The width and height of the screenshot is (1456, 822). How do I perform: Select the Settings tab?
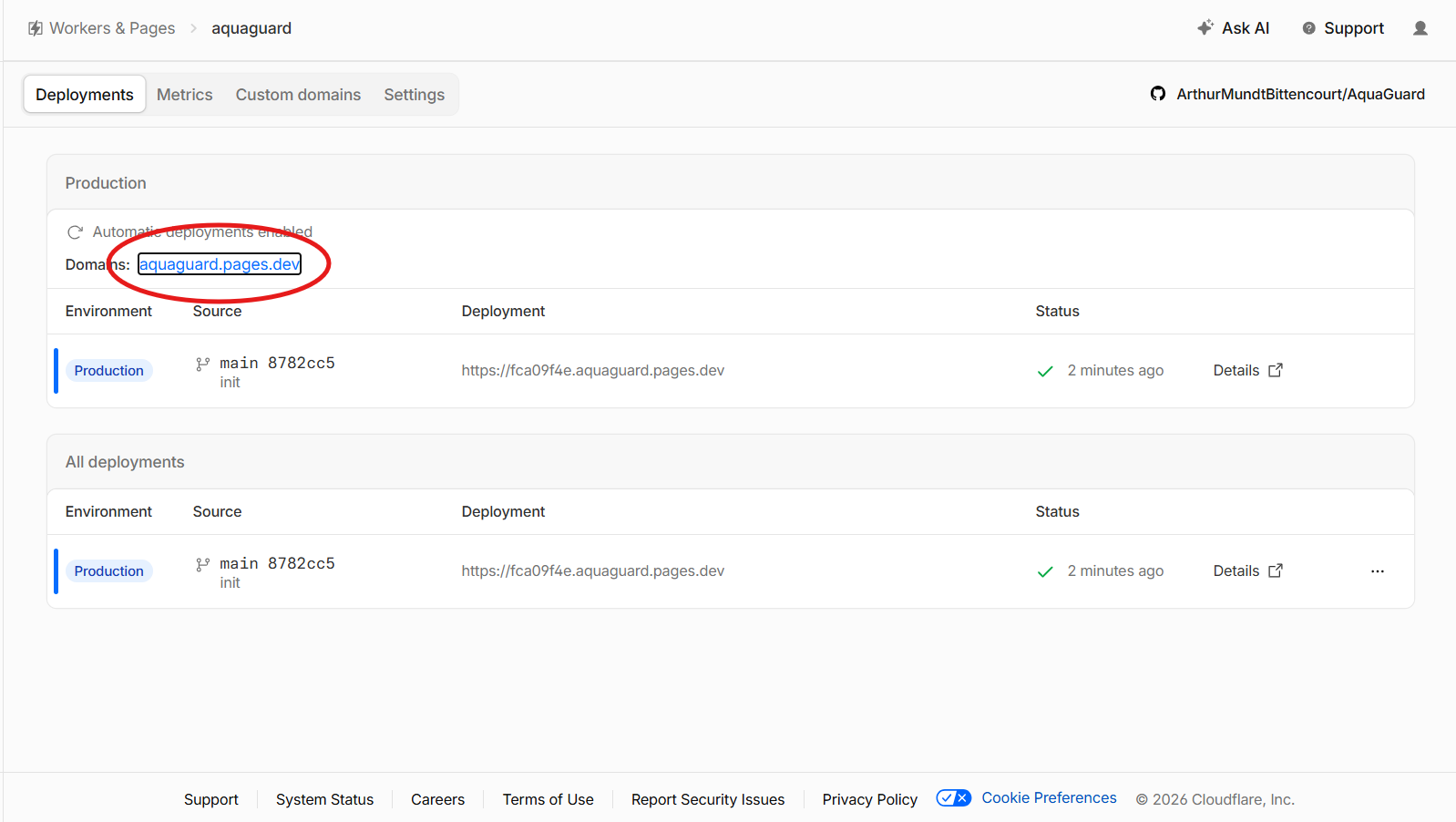[x=415, y=95]
